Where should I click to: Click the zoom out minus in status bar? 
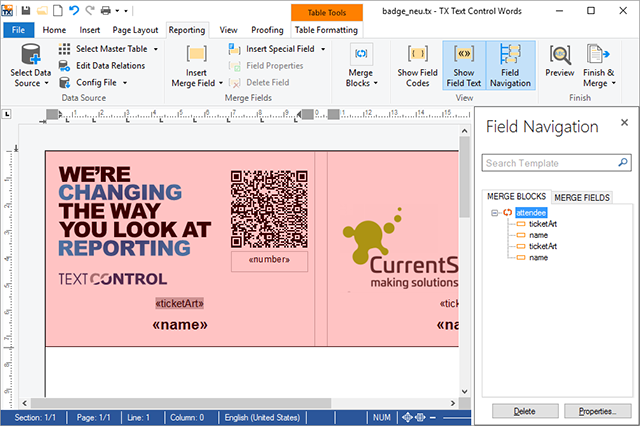433,417
